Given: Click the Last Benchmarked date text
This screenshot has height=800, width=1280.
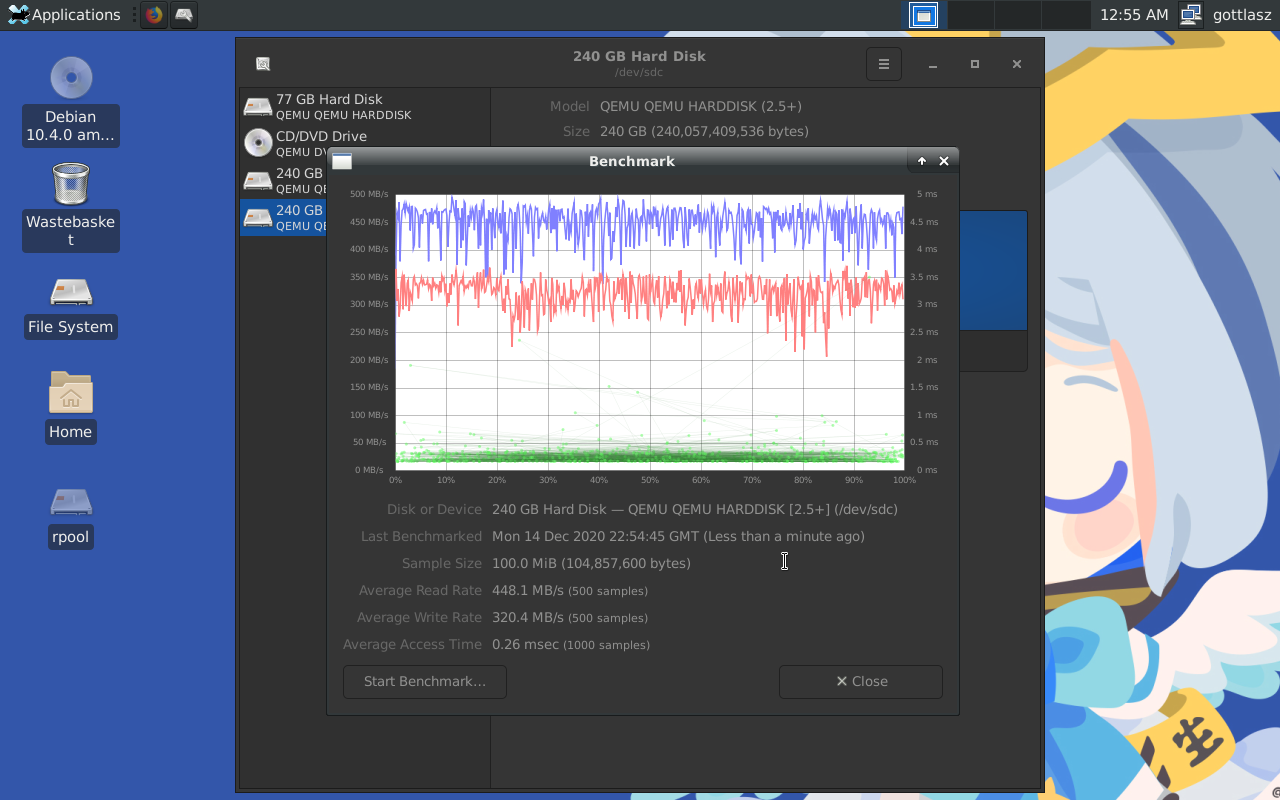Looking at the screenshot, I should point(678,536).
